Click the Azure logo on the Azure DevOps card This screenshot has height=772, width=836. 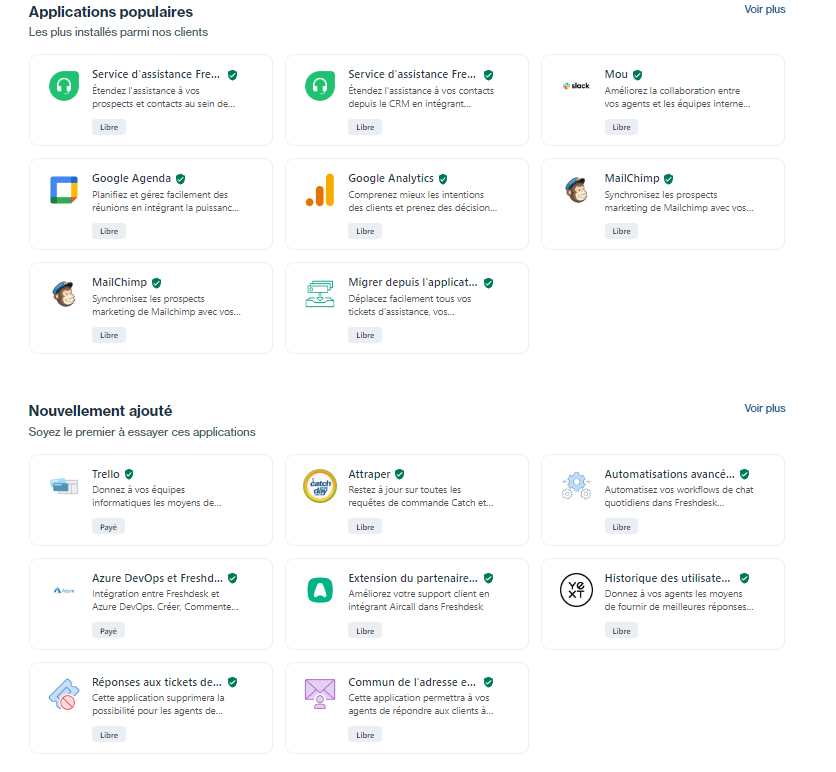[x=64, y=590]
